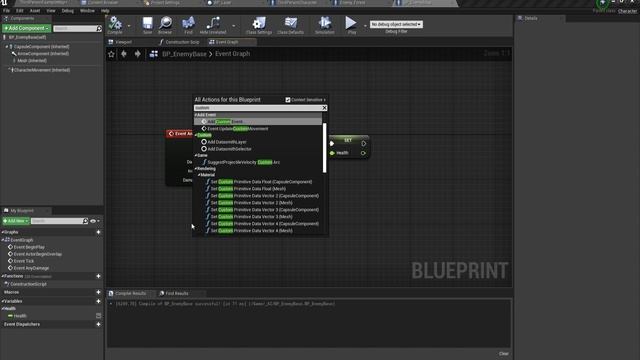Image resolution: width=640 pixels, height=360 pixels.
Task: Click the BP_EnemyBase breadcrumb link
Action: (184, 54)
